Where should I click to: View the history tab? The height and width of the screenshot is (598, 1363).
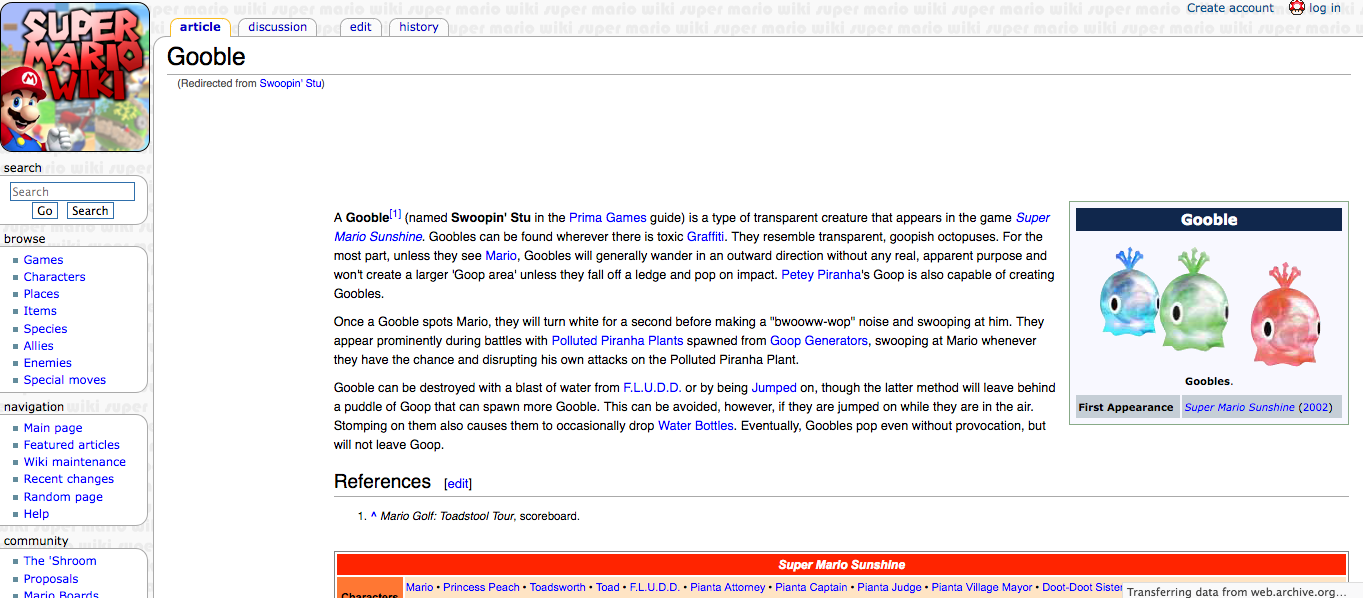coord(419,27)
